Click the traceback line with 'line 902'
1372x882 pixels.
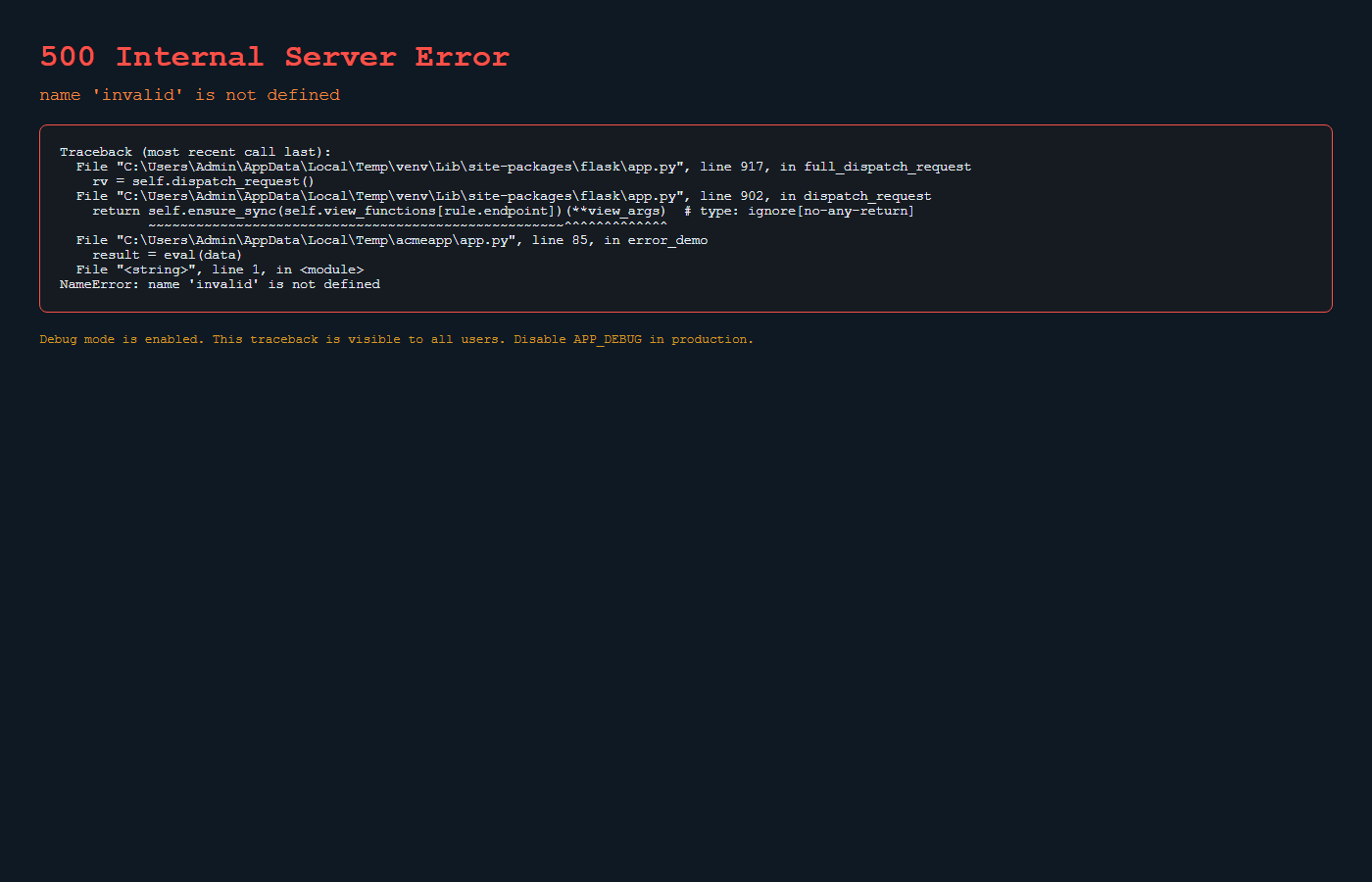coord(504,196)
